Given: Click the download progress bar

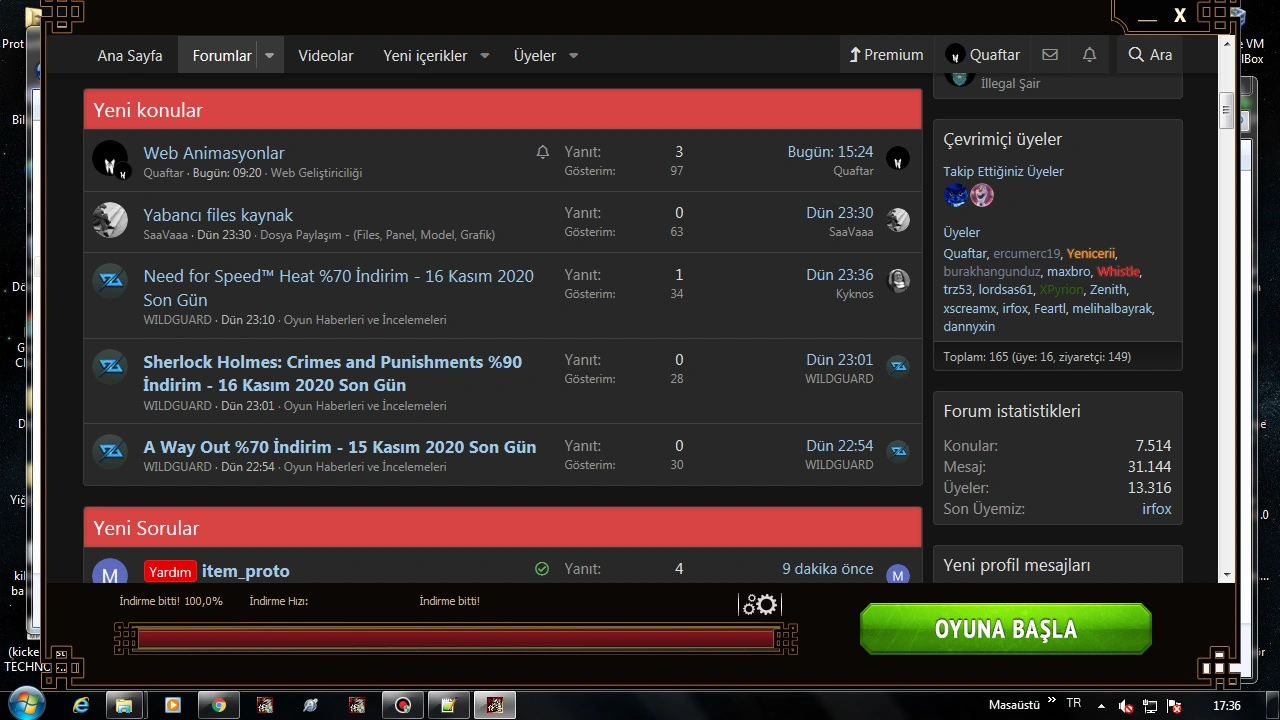Looking at the screenshot, I should [x=456, y=639].
